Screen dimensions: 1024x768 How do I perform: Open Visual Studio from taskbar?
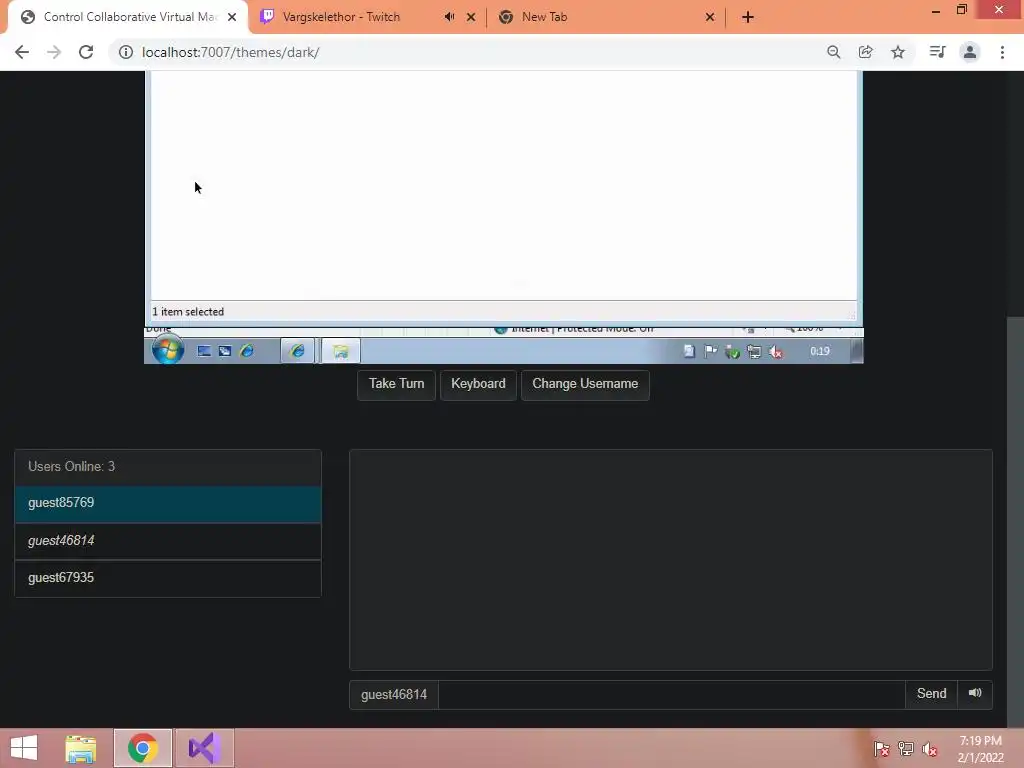point(204,748)
